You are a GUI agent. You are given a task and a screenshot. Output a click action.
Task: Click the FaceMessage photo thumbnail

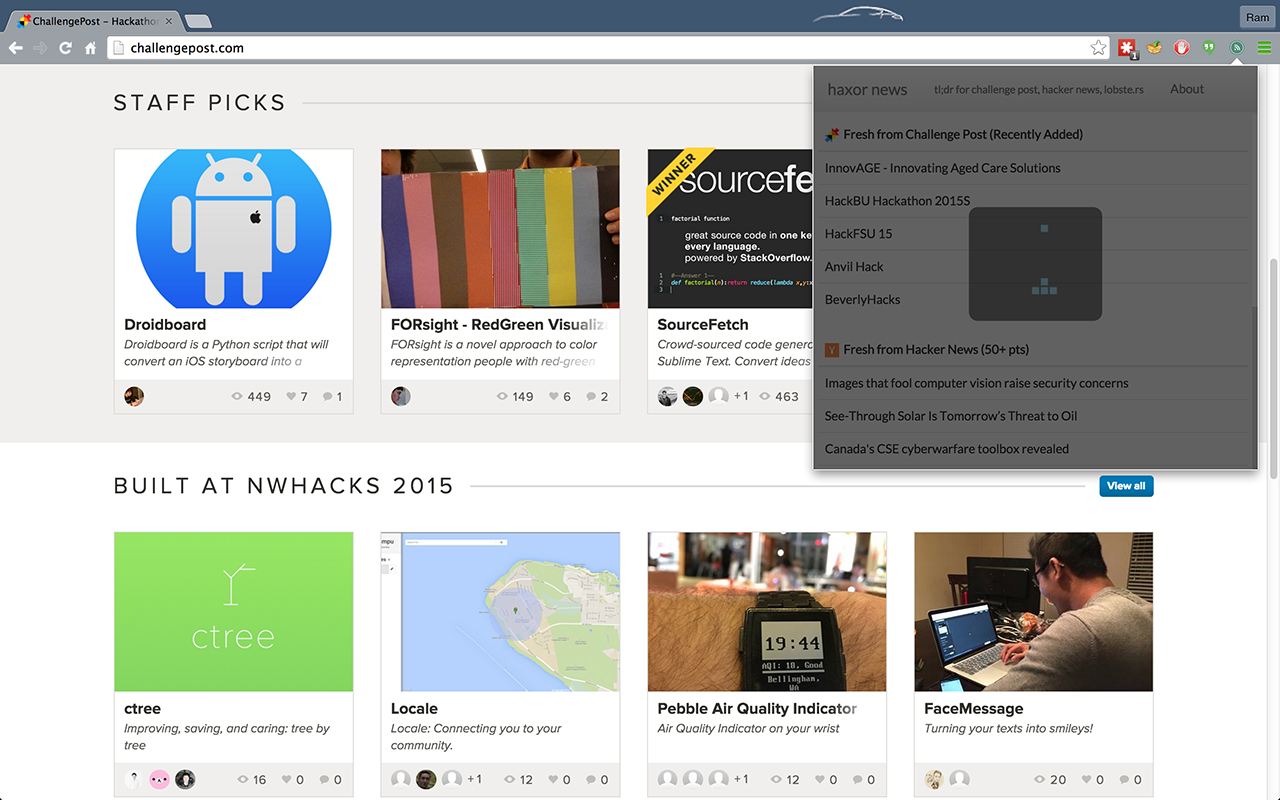click(x=1034, y=612)
